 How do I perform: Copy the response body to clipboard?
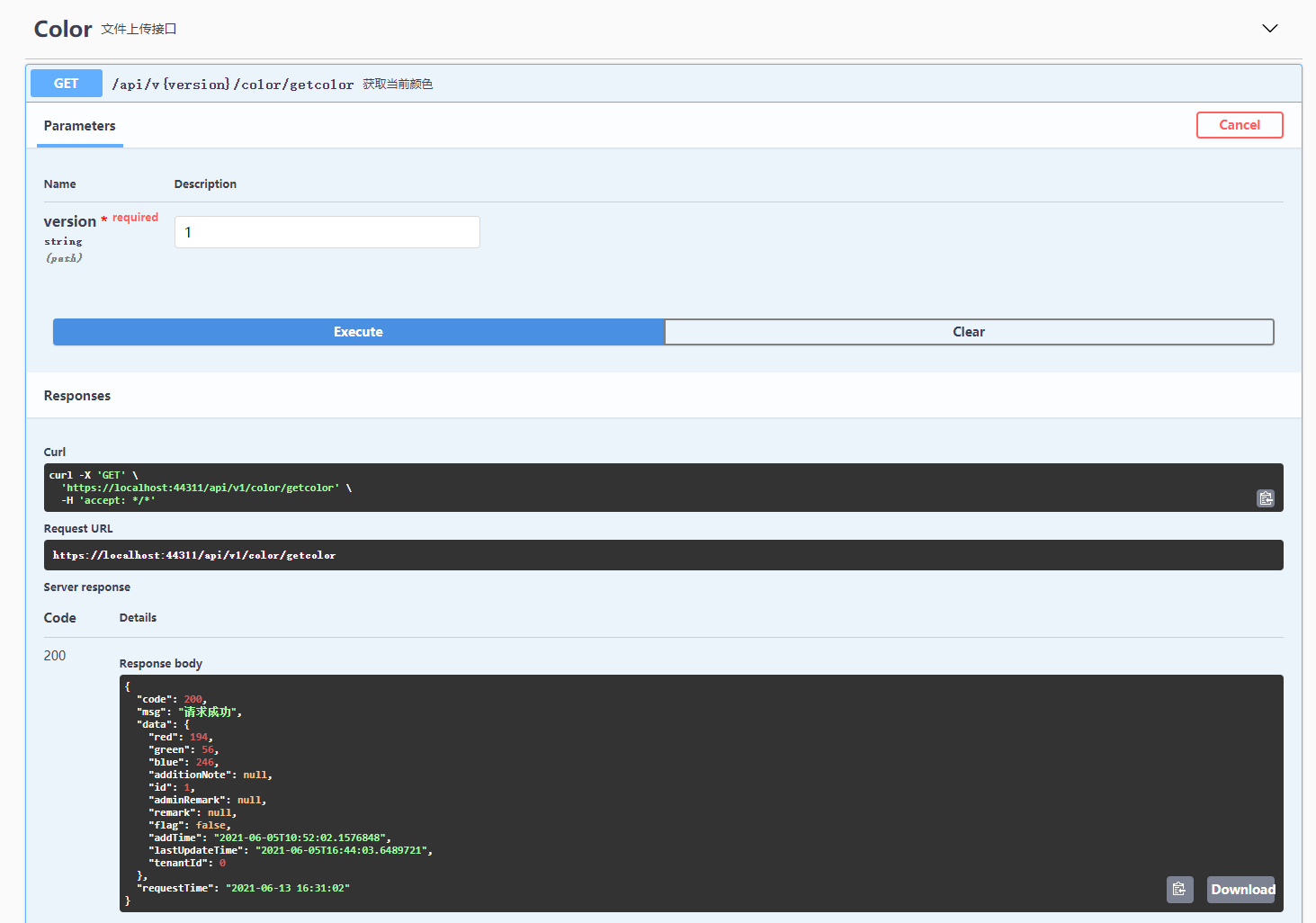[1179, 889]
